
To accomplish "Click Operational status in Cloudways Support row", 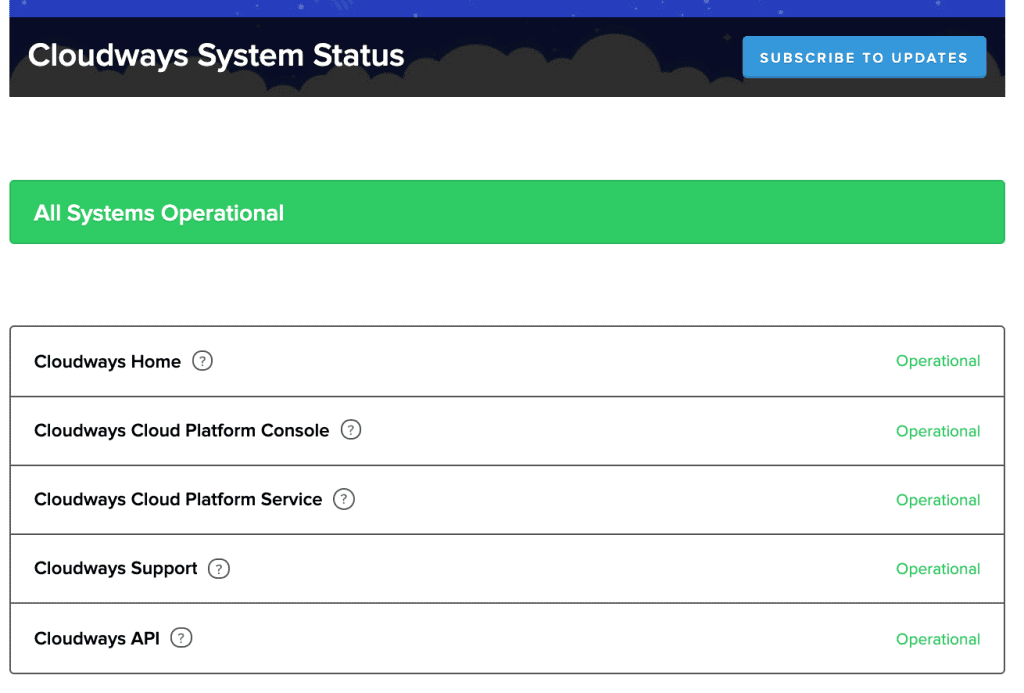I will (938, 569).
